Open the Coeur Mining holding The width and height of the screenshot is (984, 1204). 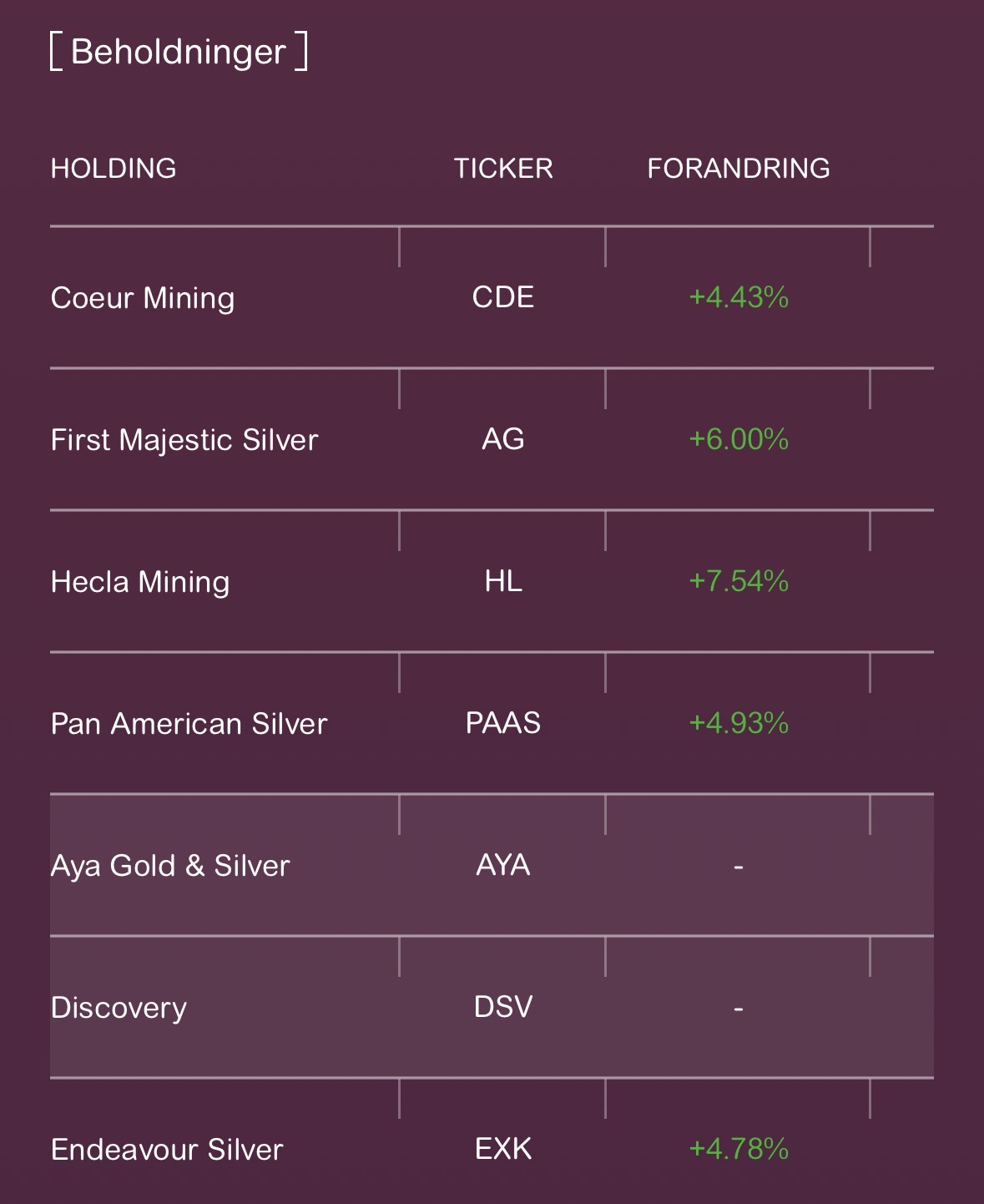tap(143, 298)
